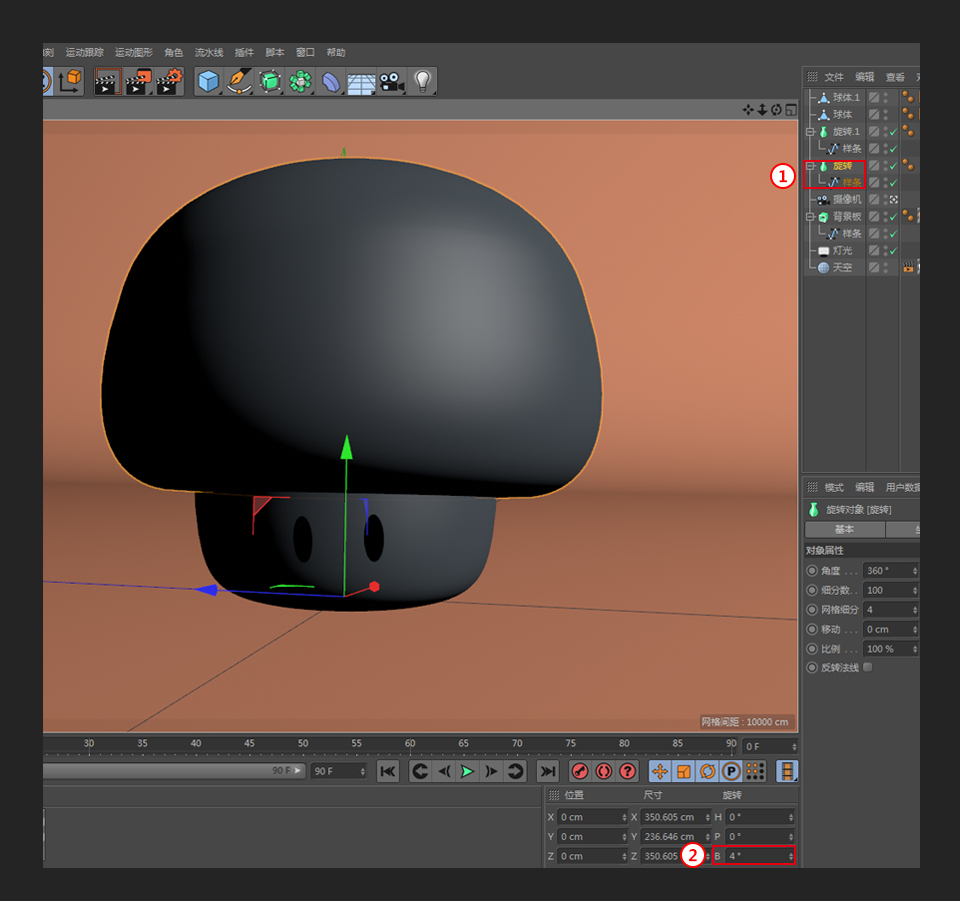Toggle the green checkmark for 灯光 object
Viewport: 960px width, 901px height.
(x=893, y=250)
